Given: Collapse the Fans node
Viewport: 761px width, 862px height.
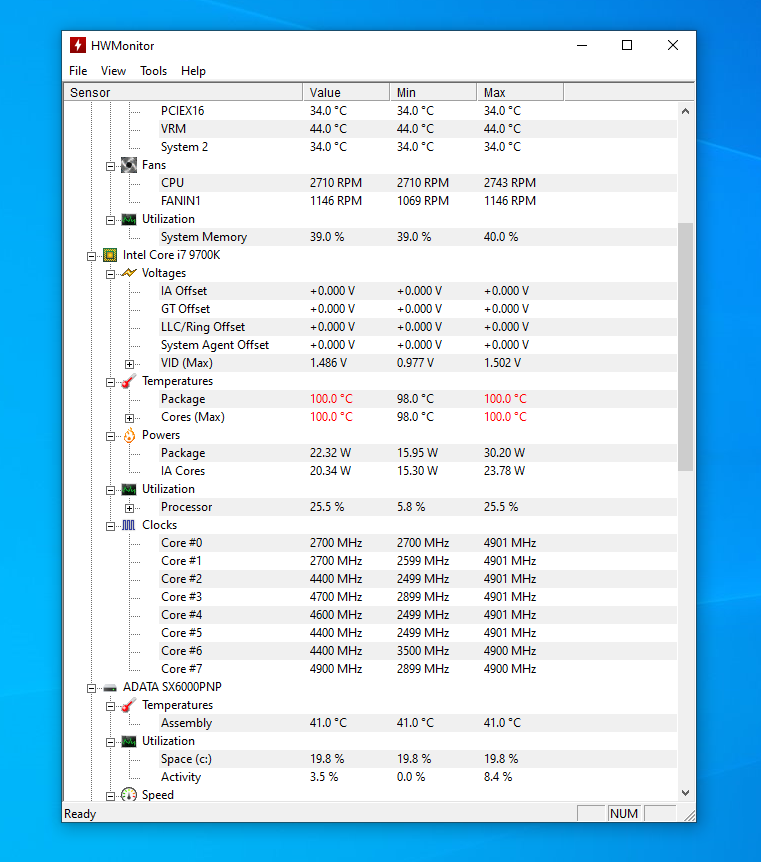Looking at the screenshot, I should click(111, 166).
